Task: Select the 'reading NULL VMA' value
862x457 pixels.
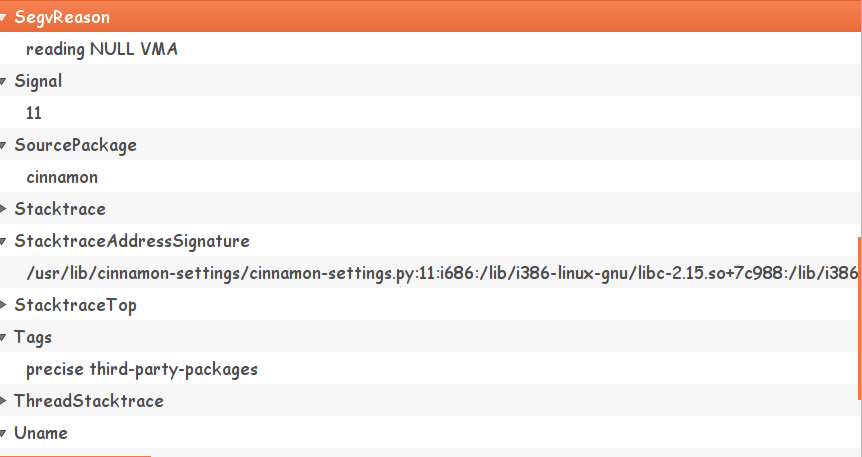Action: tap(102, 49)
